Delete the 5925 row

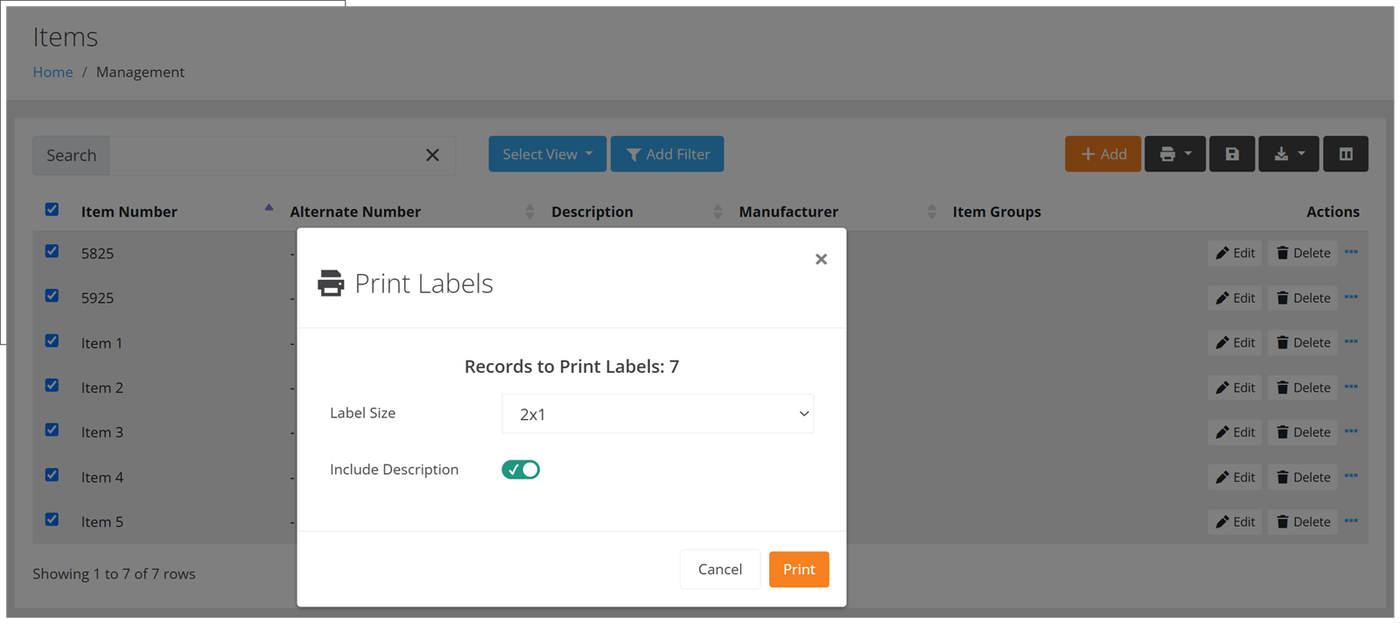1303,298
